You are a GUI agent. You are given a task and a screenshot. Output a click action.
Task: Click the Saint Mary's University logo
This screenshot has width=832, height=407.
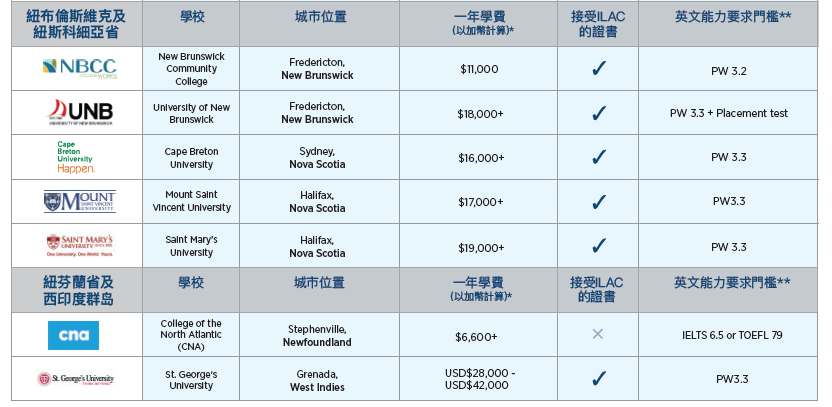(x=80, y=246)
